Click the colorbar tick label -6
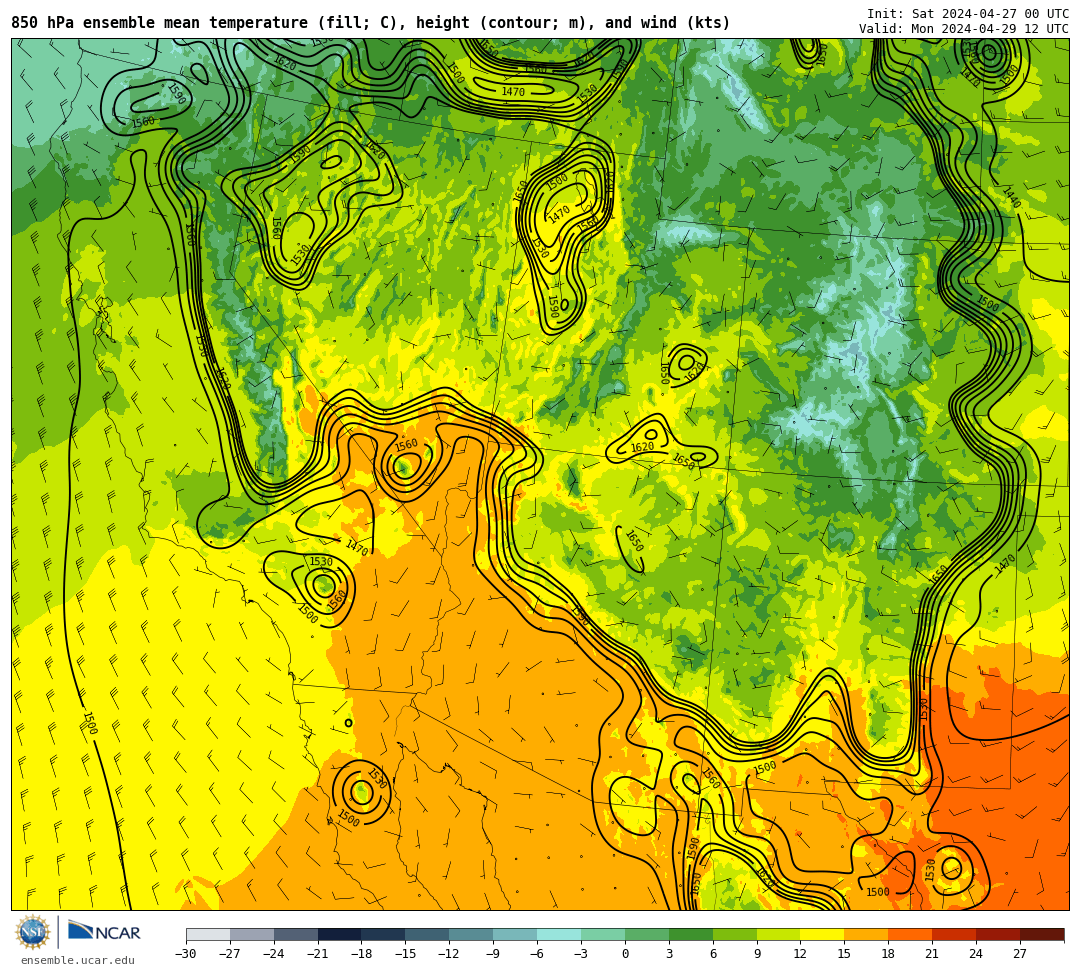 (537, 954)
